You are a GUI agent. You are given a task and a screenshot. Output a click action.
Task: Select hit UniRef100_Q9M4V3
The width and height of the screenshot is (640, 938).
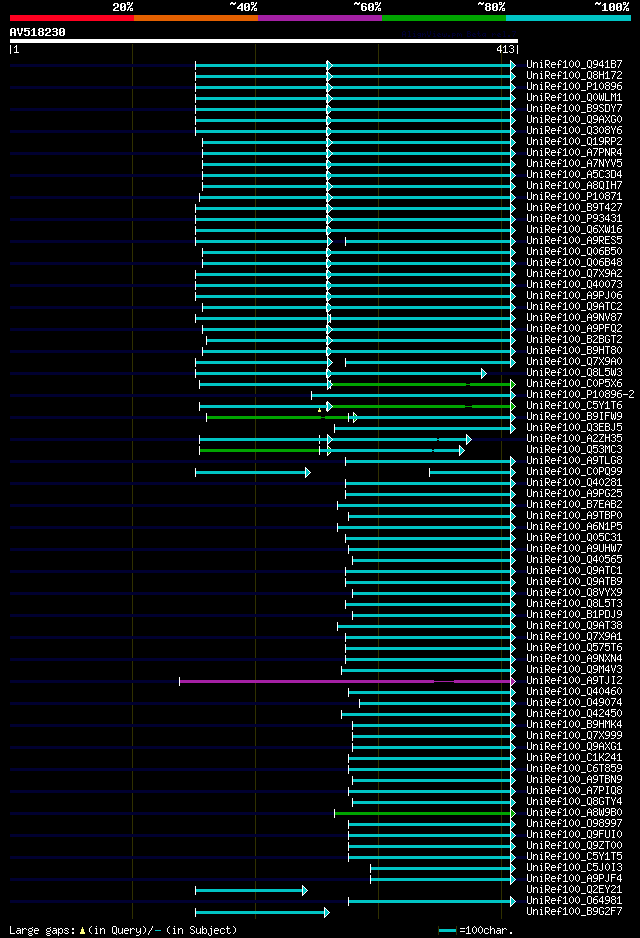574,669
